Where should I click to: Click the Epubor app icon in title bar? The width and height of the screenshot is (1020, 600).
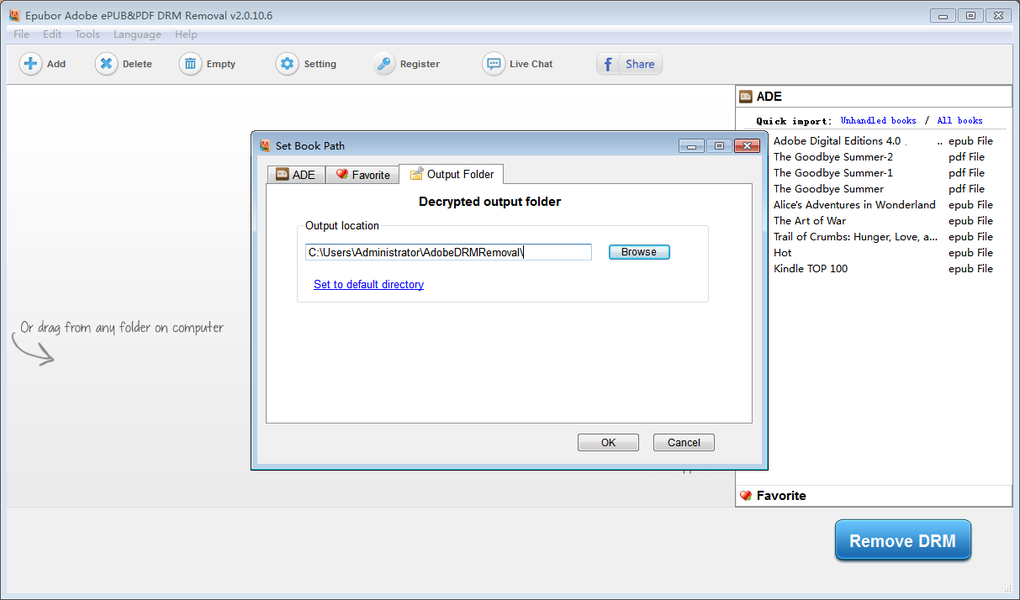pos(14,15)
